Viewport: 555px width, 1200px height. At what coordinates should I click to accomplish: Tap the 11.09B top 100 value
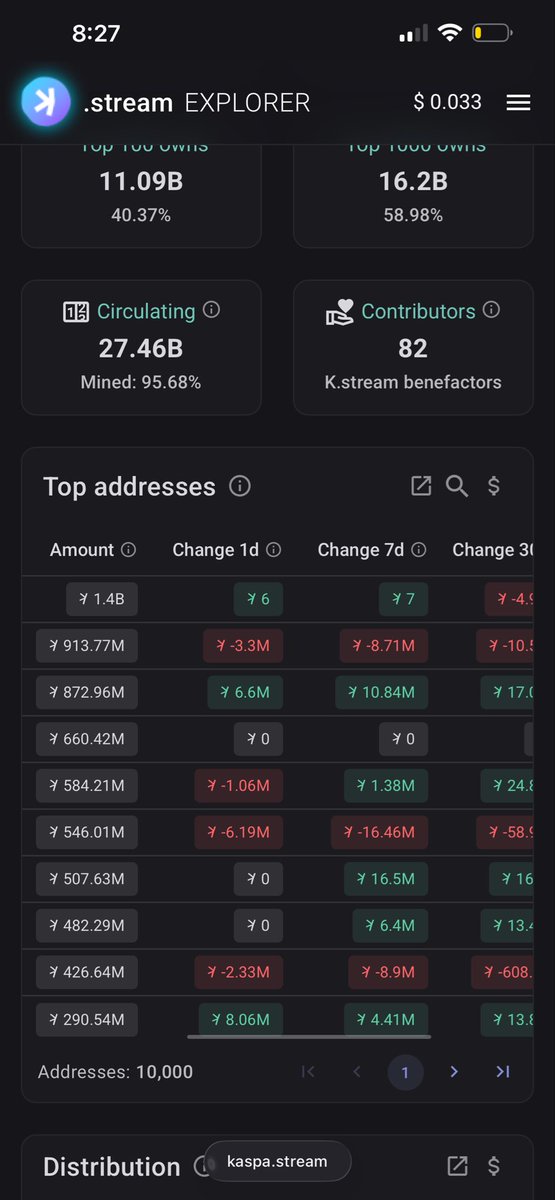[x=141, y=182]
